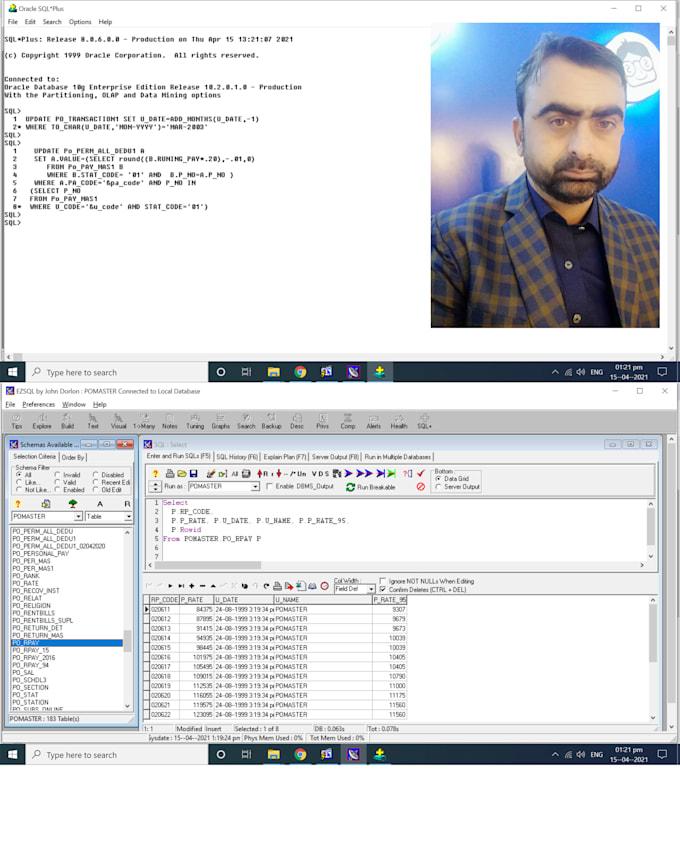Viewport: 680px width, 850px height.
Task: Switch to the Order By tab in Schemas panel
Action: 73,457
